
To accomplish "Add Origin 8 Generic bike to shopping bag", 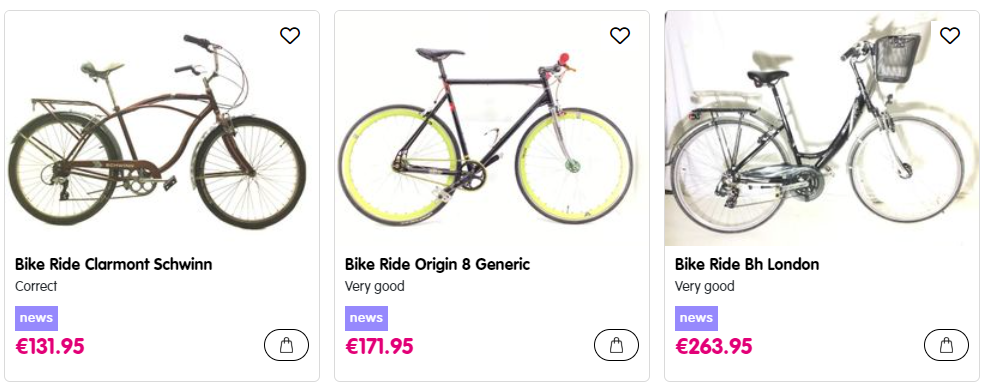I will 616,345.
